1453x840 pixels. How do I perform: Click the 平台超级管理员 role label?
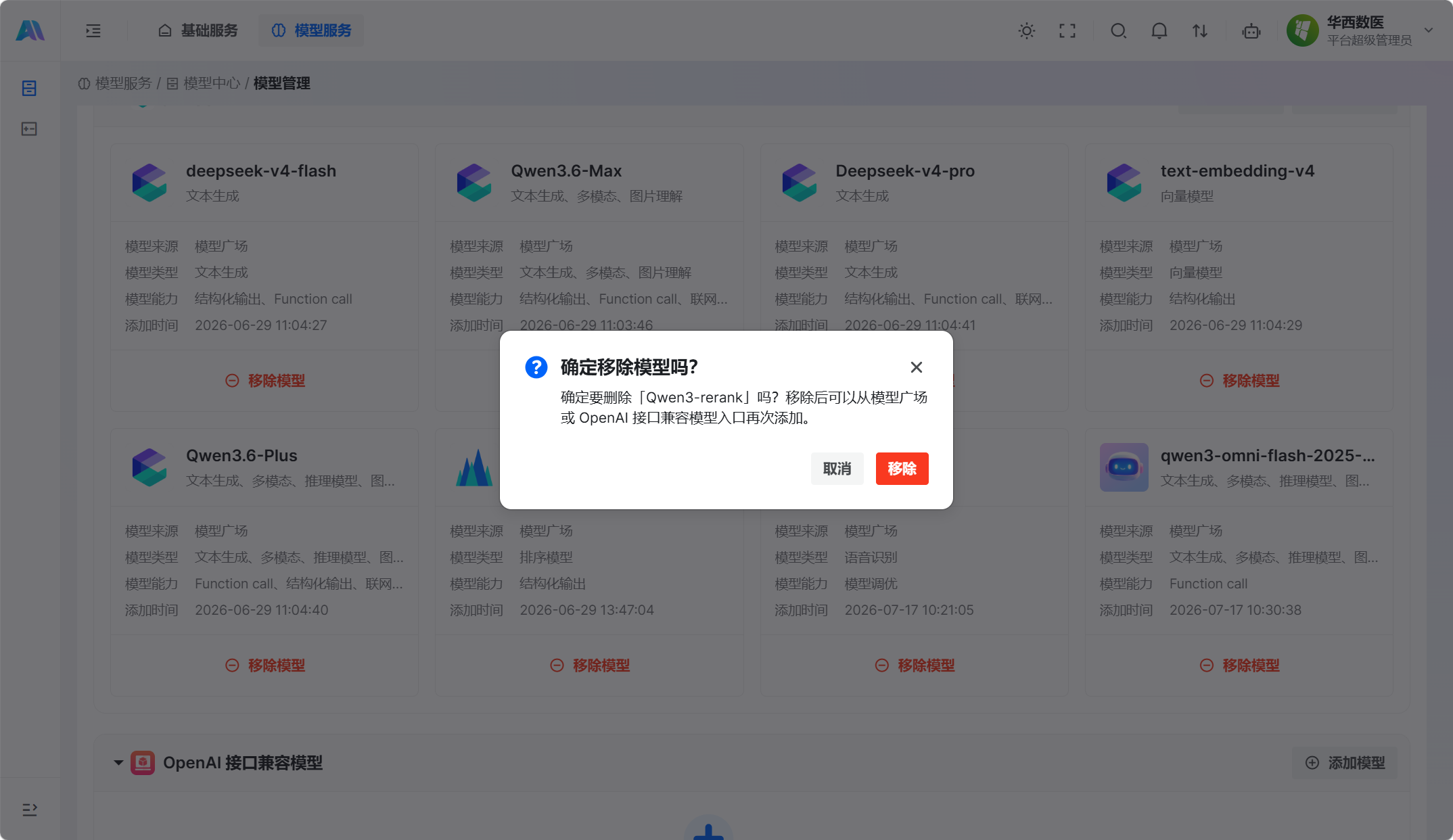click(1369, 41)
